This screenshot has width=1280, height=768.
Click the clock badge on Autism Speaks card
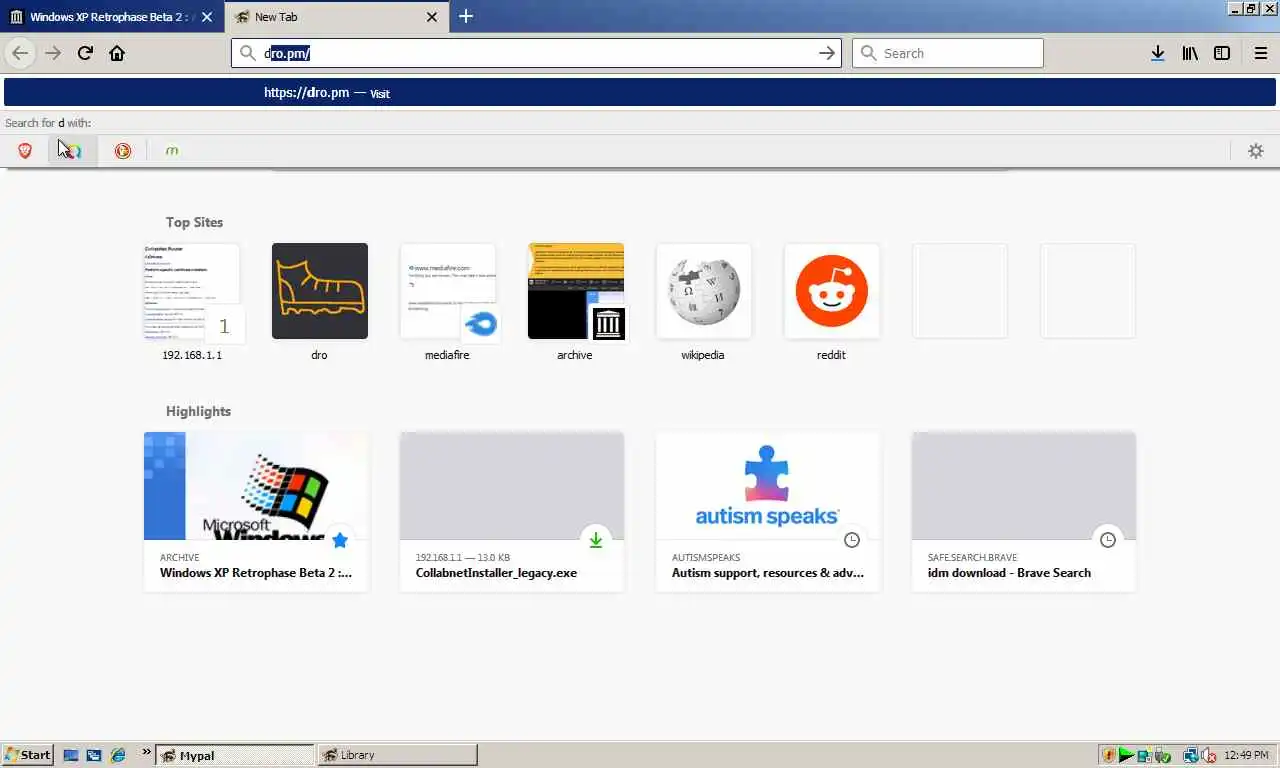pyautogui.click(x=852, y=540)
